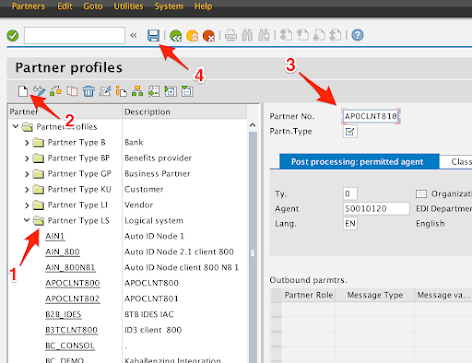The width and height of the screenshot is (472, 363).
Task: Click the Partner Role column header
Action: click(309, 295)
